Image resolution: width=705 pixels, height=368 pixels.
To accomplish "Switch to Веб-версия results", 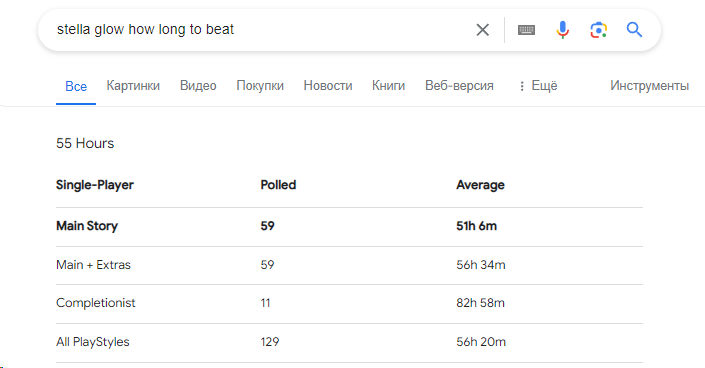I will point(459,85).
